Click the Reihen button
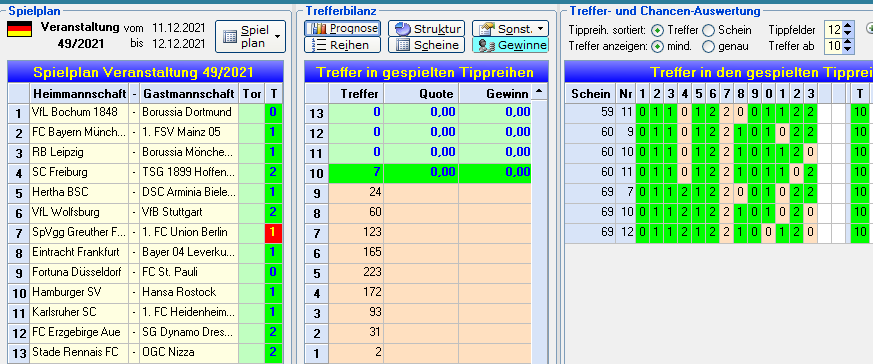The image size is (873, 364). coord(342,45)
